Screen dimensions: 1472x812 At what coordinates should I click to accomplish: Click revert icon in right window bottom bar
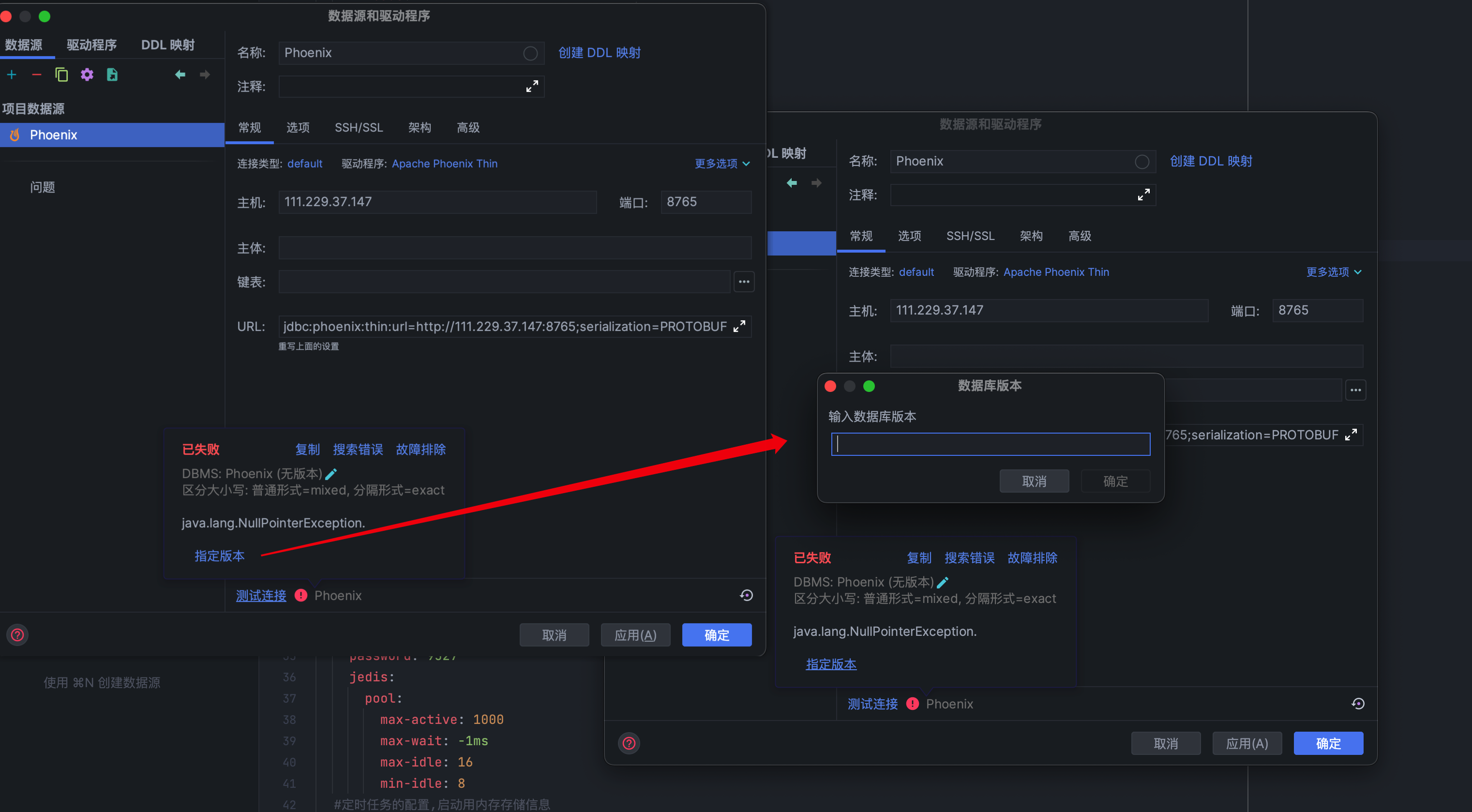[1358, 704]
